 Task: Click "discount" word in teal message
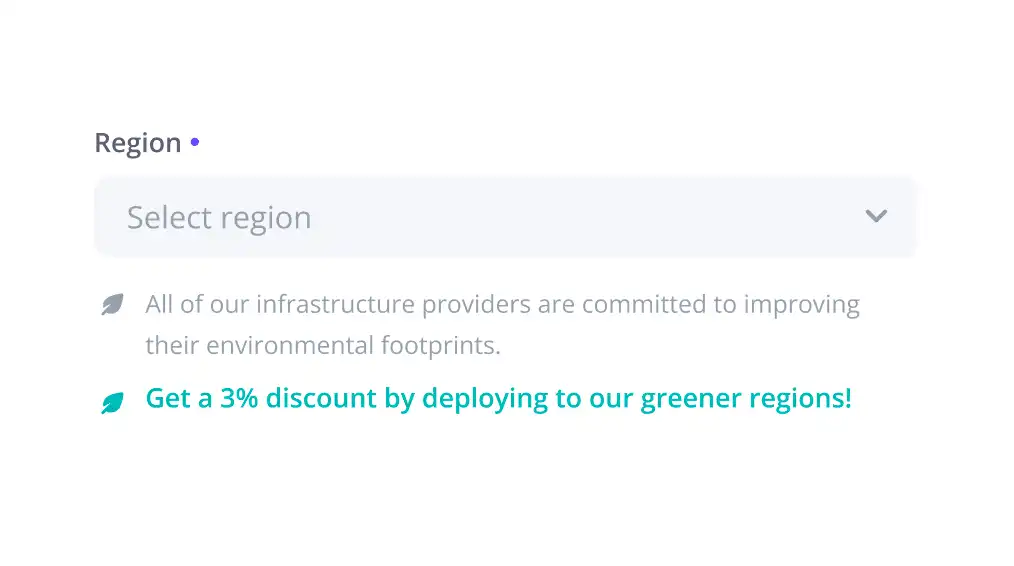point(321,398)
